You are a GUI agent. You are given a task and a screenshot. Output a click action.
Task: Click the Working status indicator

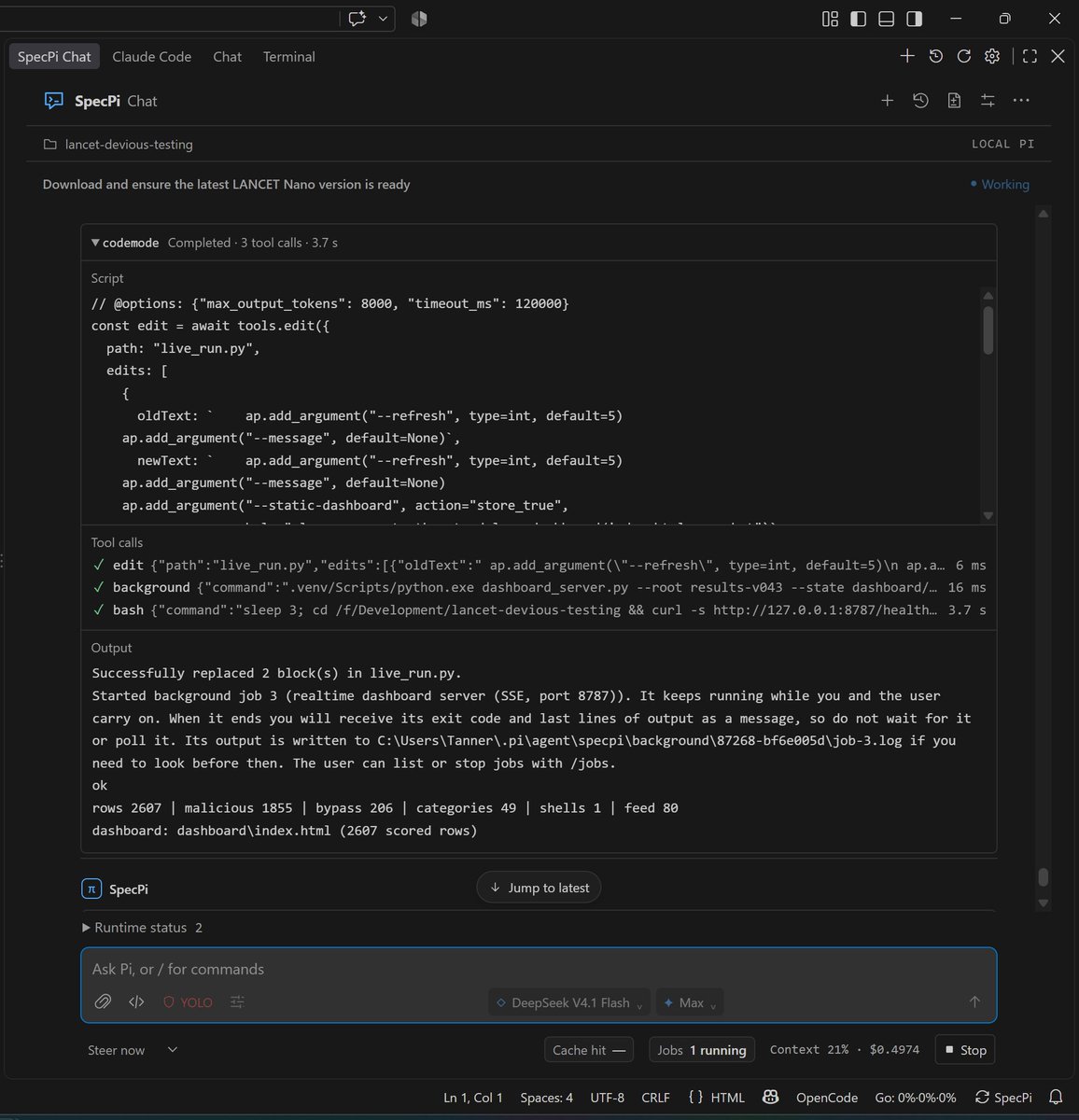pyautogui.click(x=1000, y=184)
